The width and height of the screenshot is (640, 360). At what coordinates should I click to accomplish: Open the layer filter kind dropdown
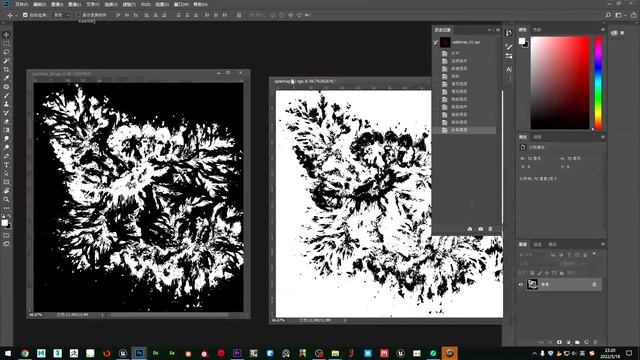(534, 254)
